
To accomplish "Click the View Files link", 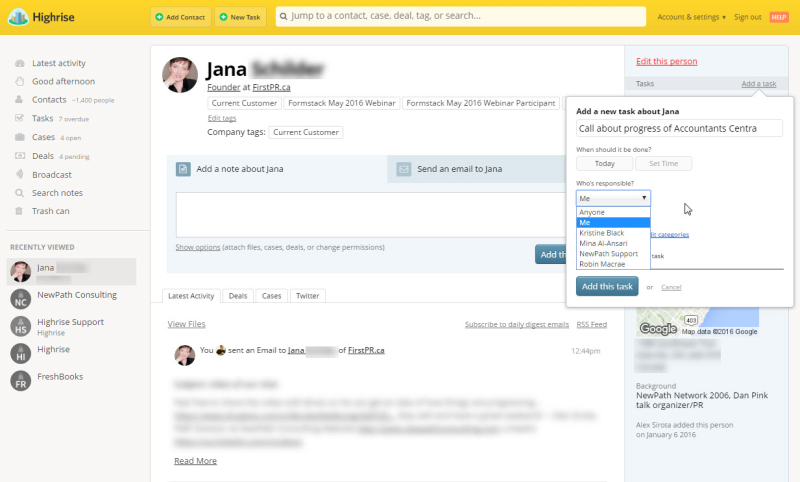I will click(186, 324).
